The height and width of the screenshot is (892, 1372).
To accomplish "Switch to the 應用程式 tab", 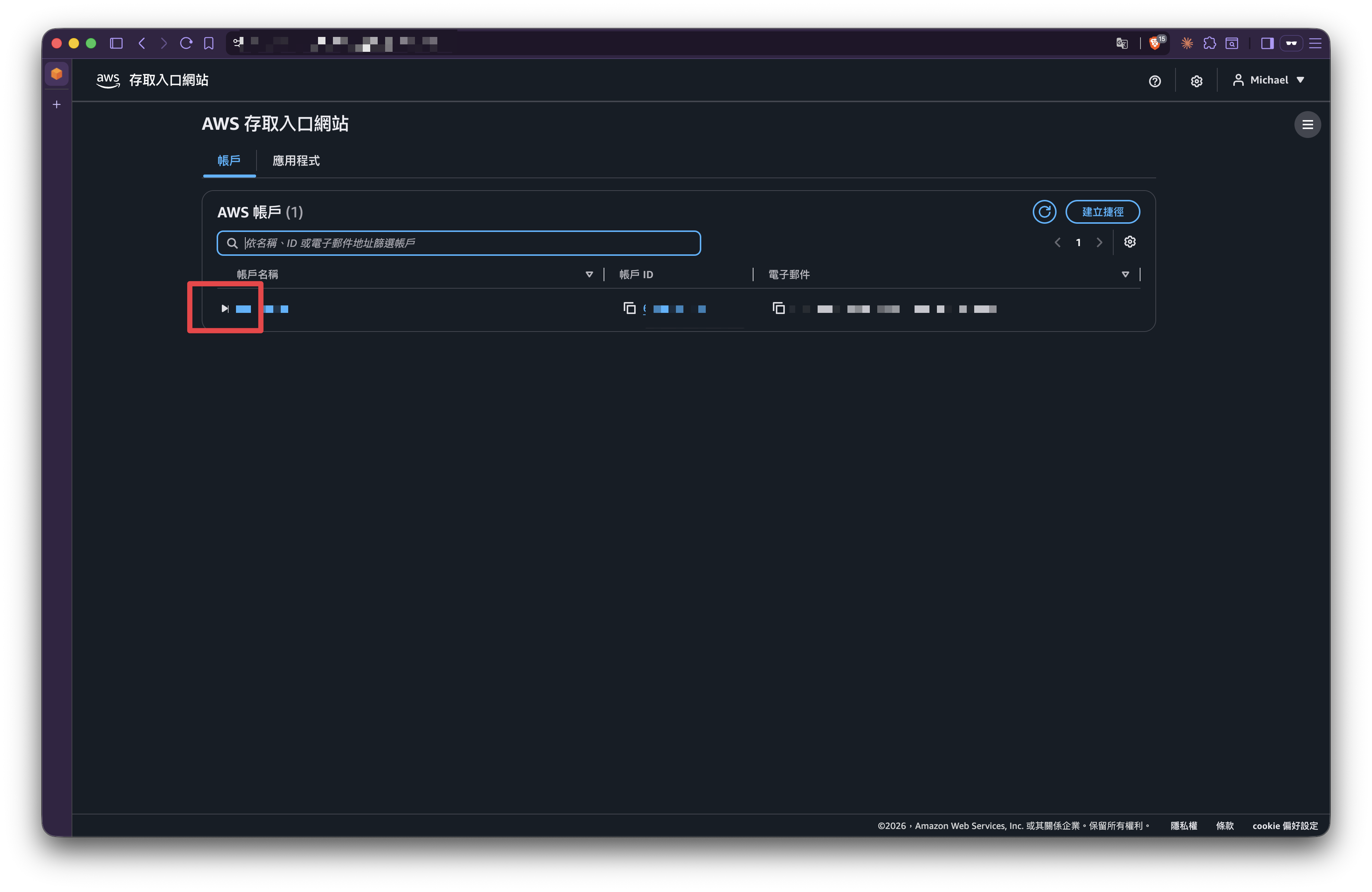I will (296, 161).
